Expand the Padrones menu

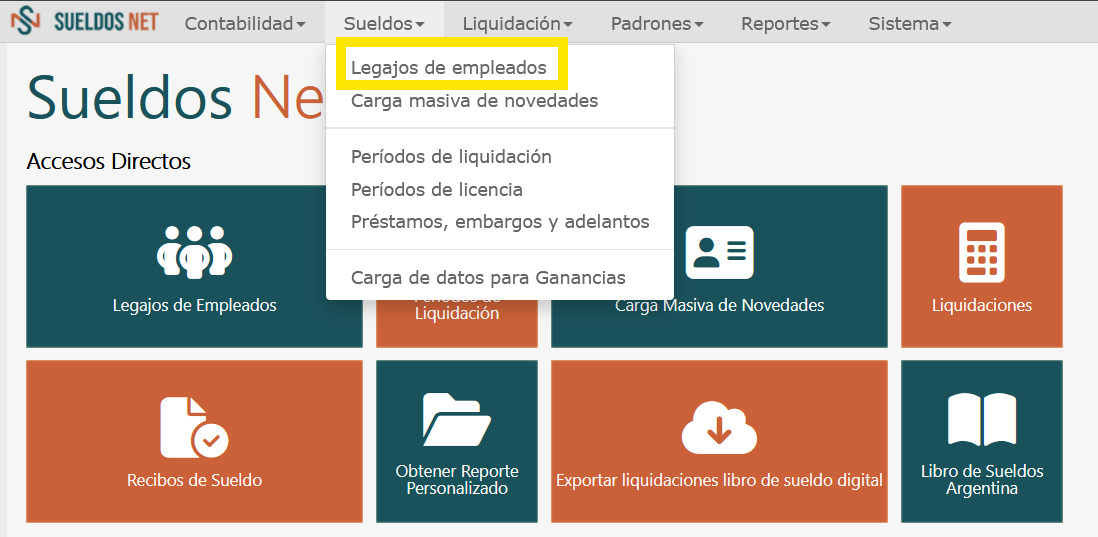(x=657, y=24)
